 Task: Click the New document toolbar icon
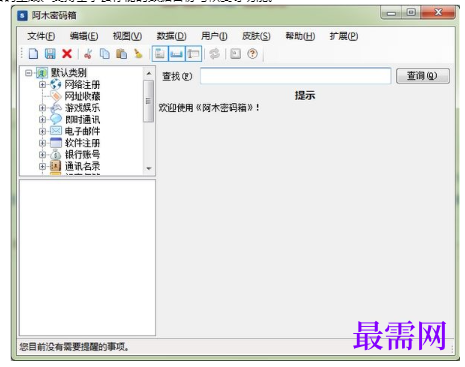pos(33,54)
